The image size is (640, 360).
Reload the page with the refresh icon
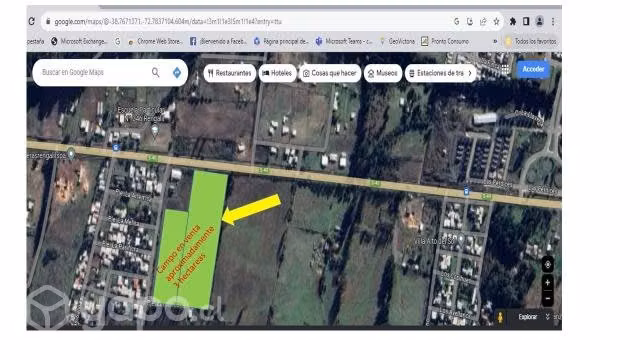[32, 21]
